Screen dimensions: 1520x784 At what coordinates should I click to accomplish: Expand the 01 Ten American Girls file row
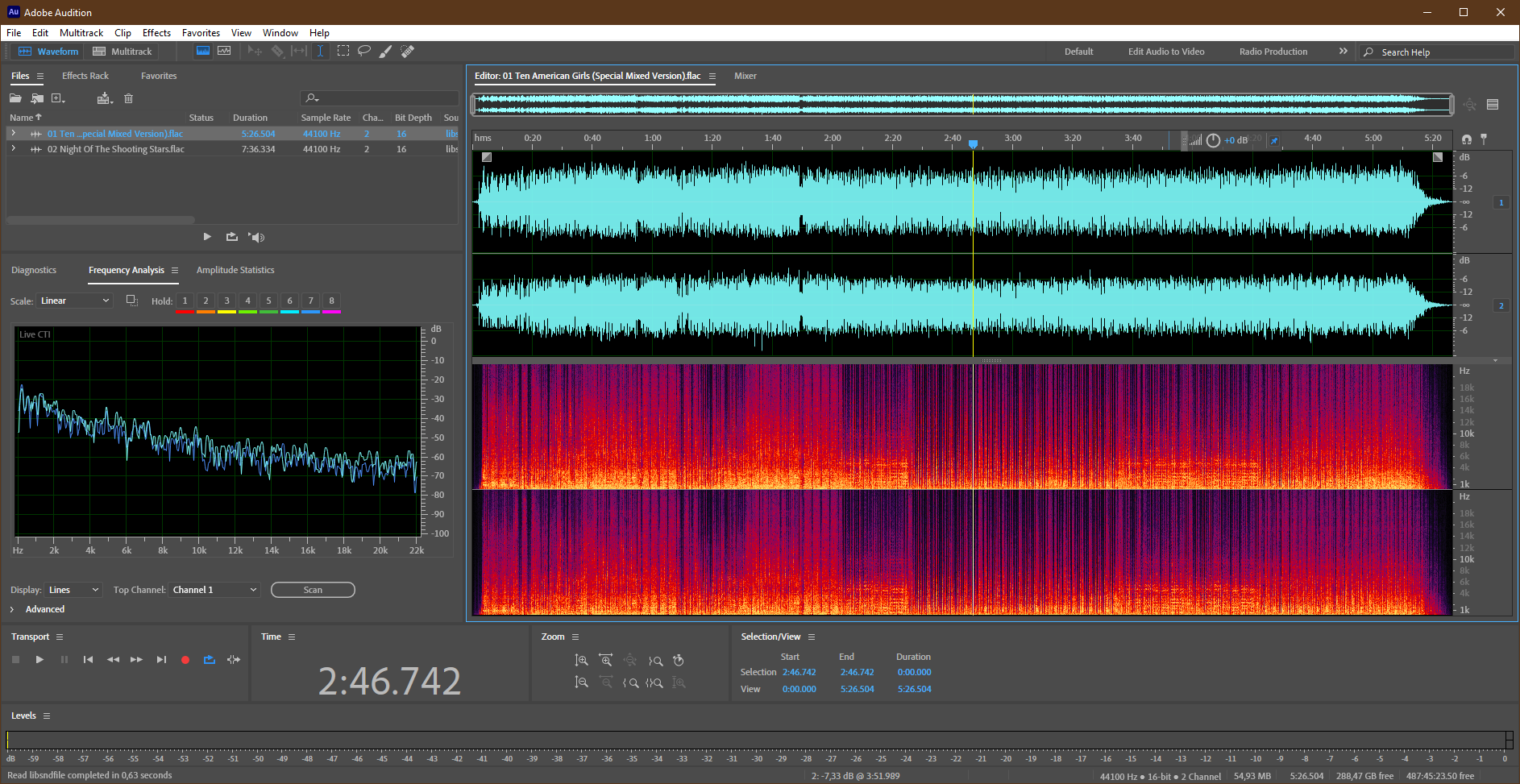click(13, 133)
